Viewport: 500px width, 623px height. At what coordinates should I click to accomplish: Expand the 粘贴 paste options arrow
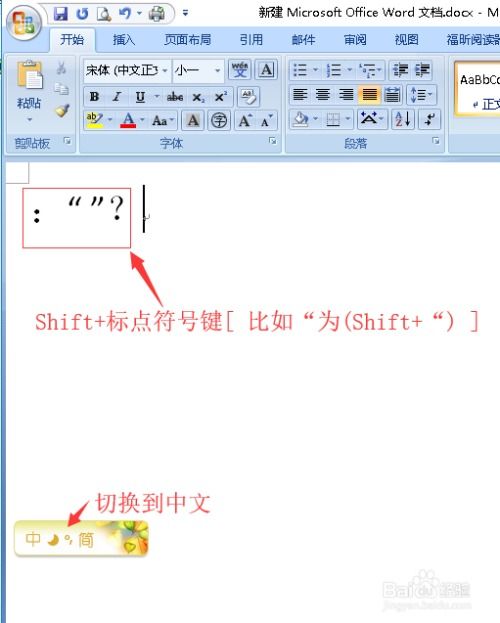pos(29,120)
